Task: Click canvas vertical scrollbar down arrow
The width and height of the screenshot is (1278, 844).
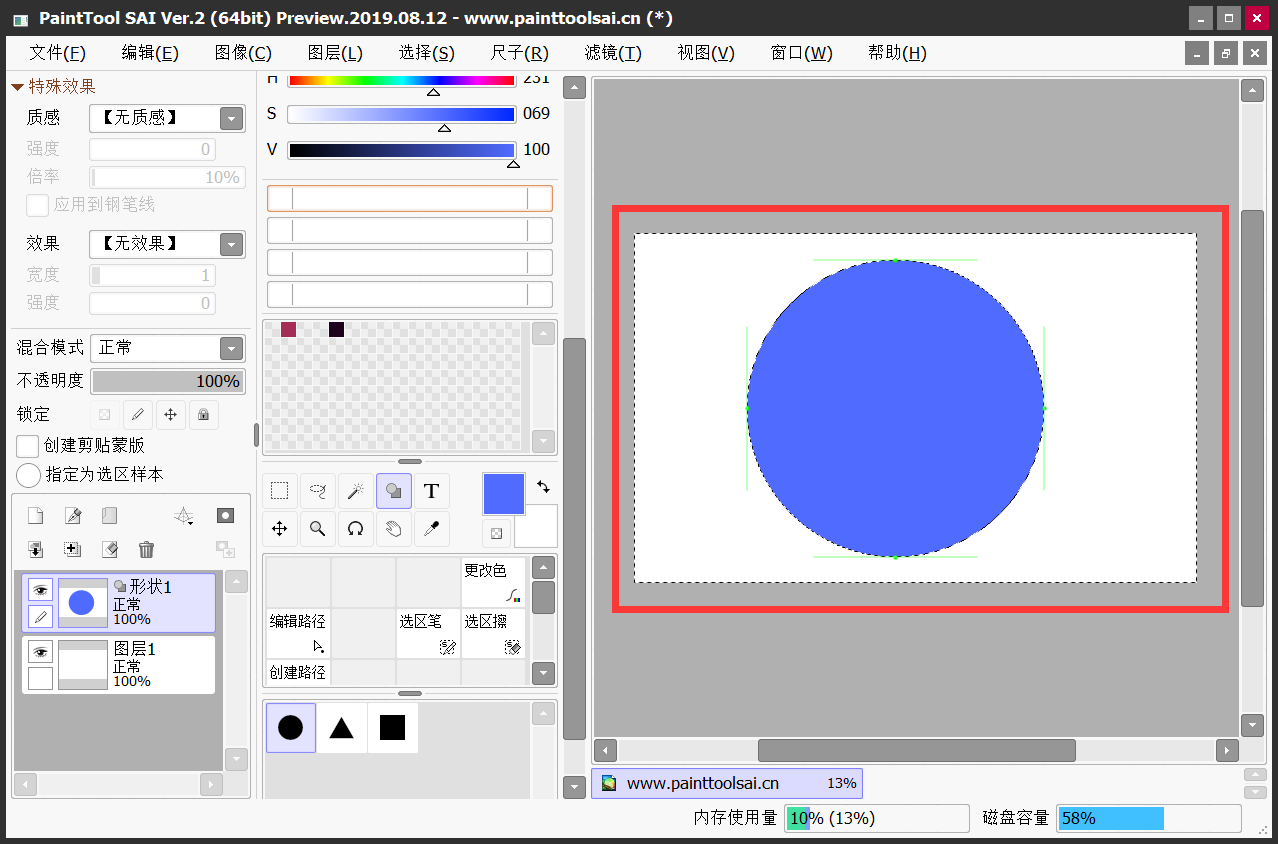Action: [1252, 725]
